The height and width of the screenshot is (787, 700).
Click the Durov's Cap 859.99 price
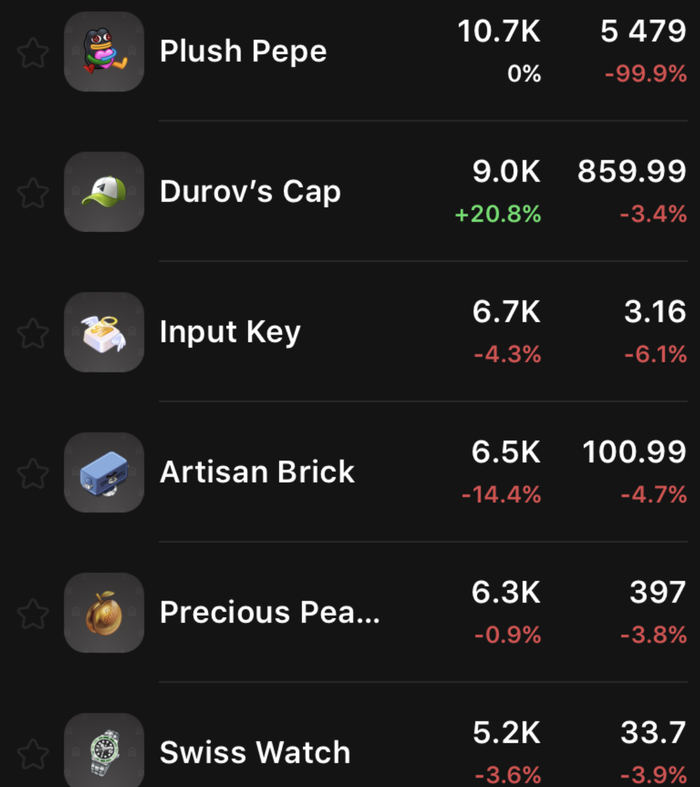coord(632,172)
